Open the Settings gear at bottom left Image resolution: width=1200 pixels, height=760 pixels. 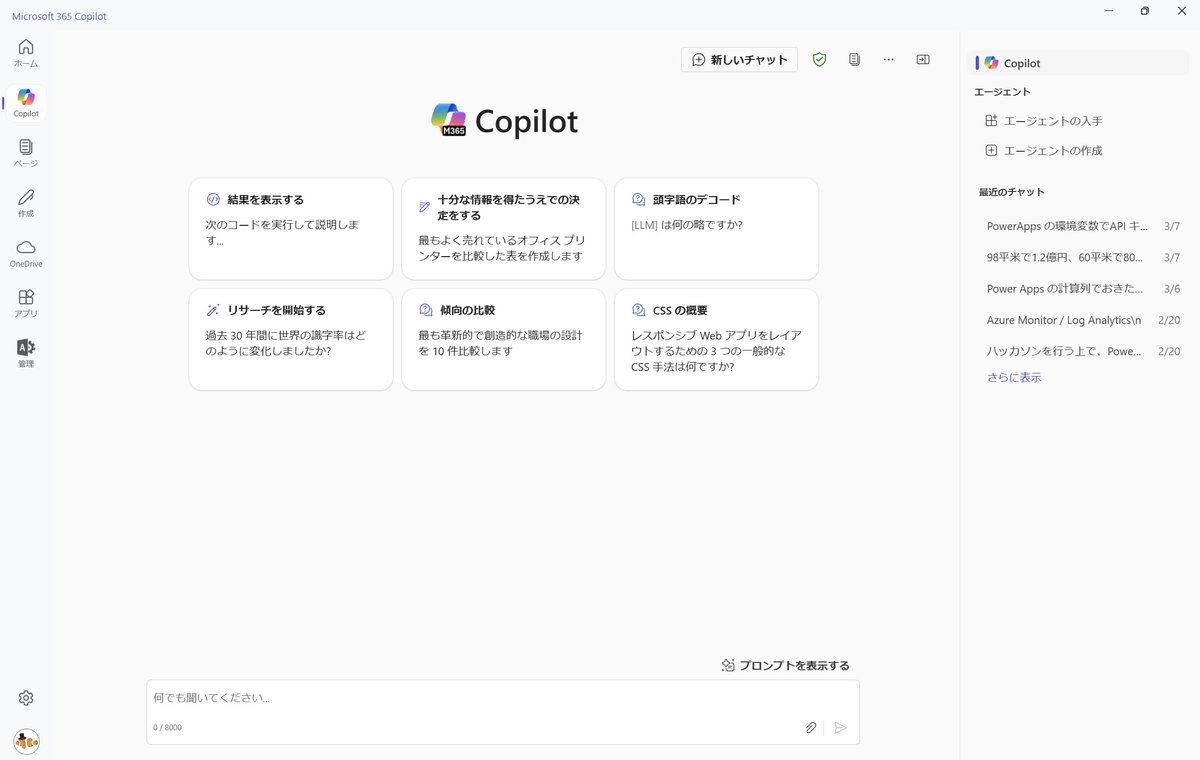[25, 697]
